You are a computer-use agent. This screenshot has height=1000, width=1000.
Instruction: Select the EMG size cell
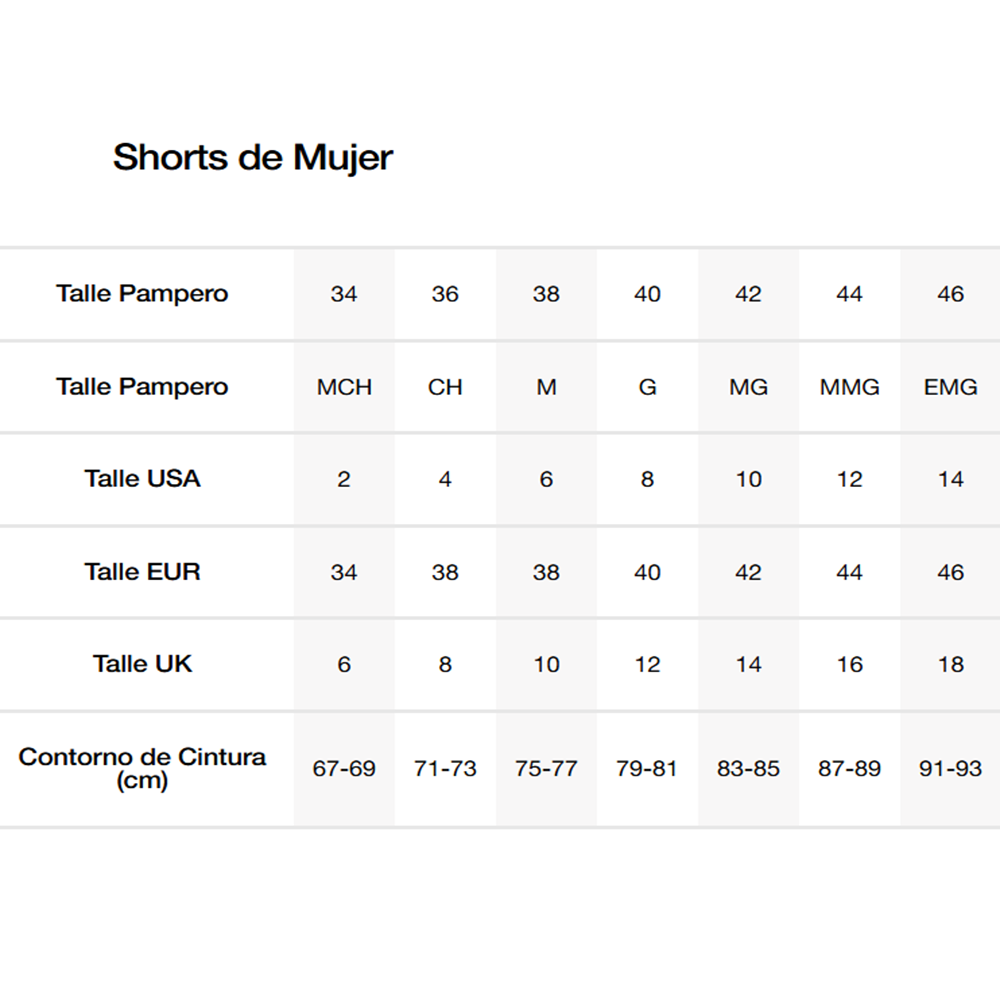[950, 387]
